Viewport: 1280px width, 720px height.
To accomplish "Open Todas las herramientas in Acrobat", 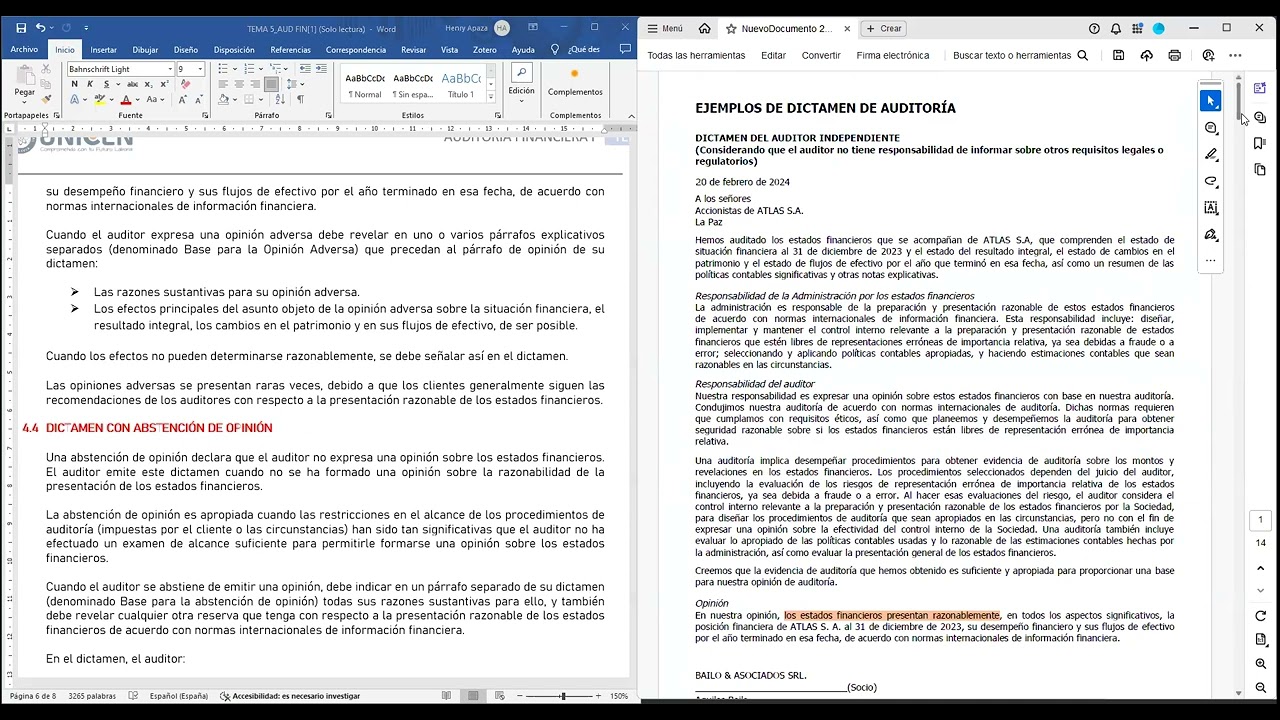I will 696,56.
